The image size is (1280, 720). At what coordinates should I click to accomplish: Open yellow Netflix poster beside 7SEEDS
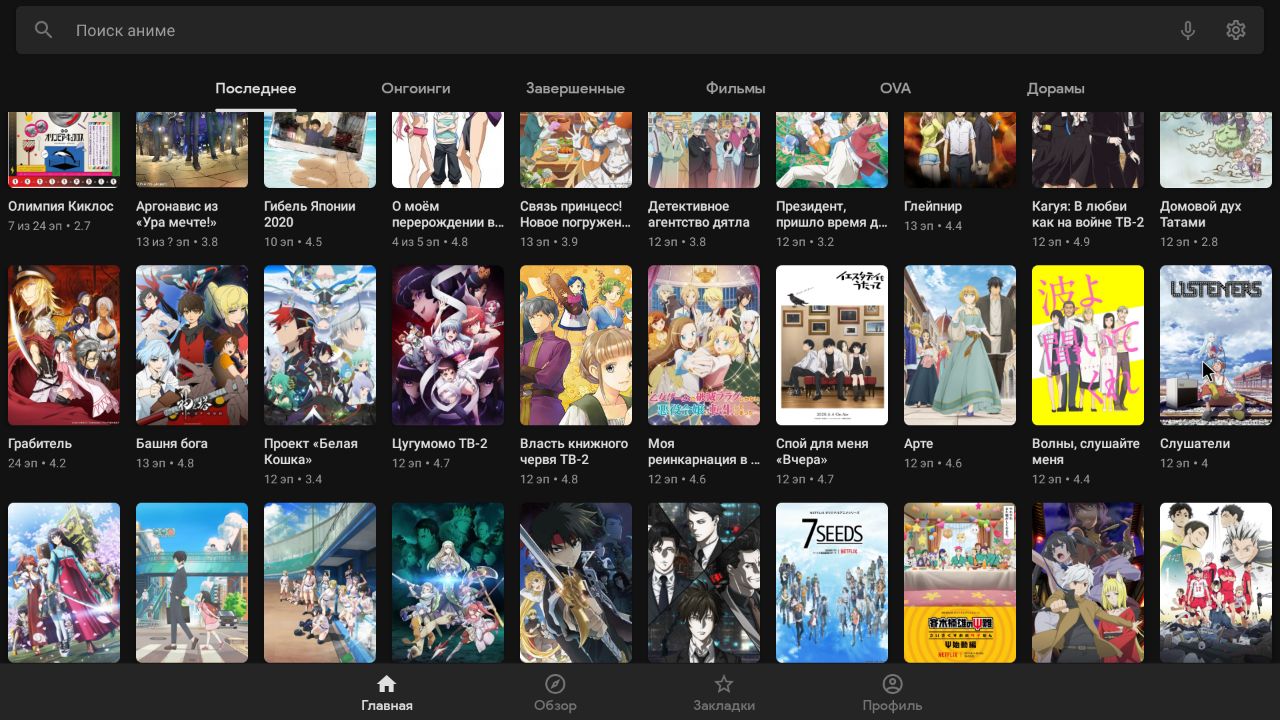click(x=960, y=582)
